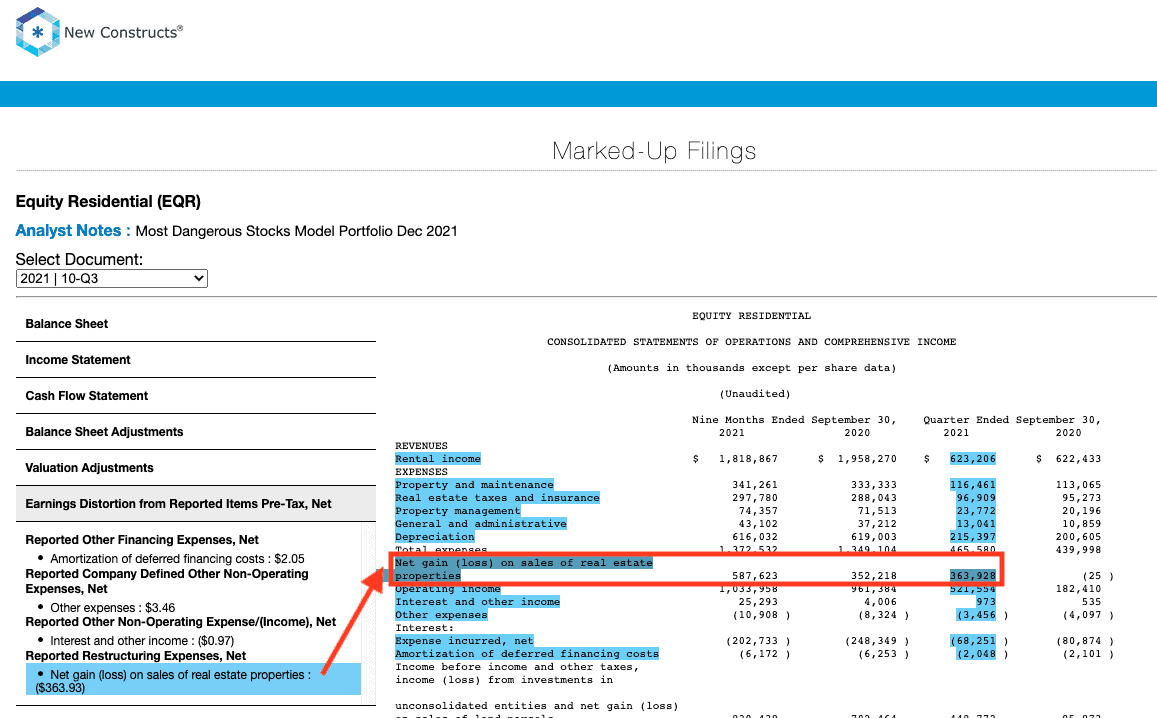Select Net gain (loss) on sales item in sidebar

tap(193, 680)
